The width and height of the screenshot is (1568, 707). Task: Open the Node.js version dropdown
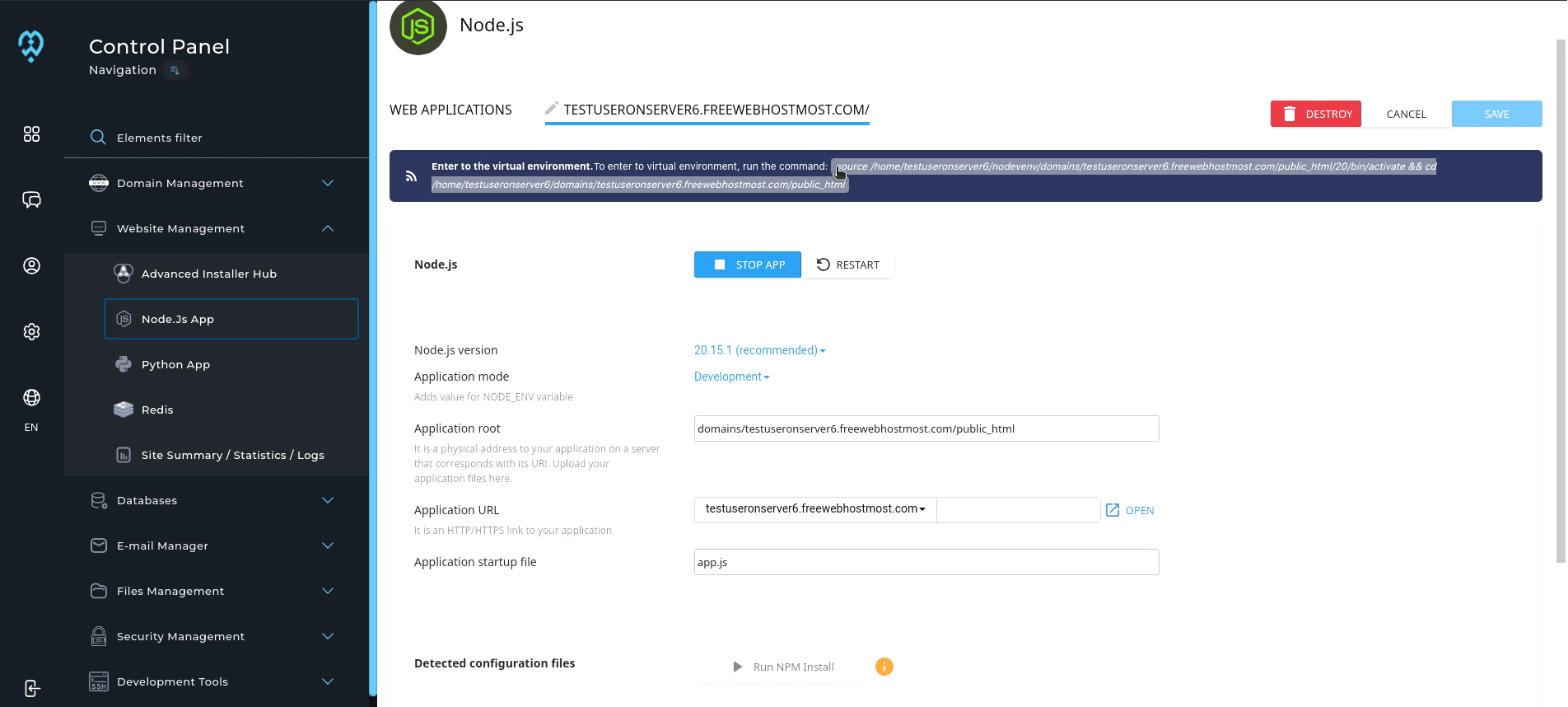pos(759,350)
